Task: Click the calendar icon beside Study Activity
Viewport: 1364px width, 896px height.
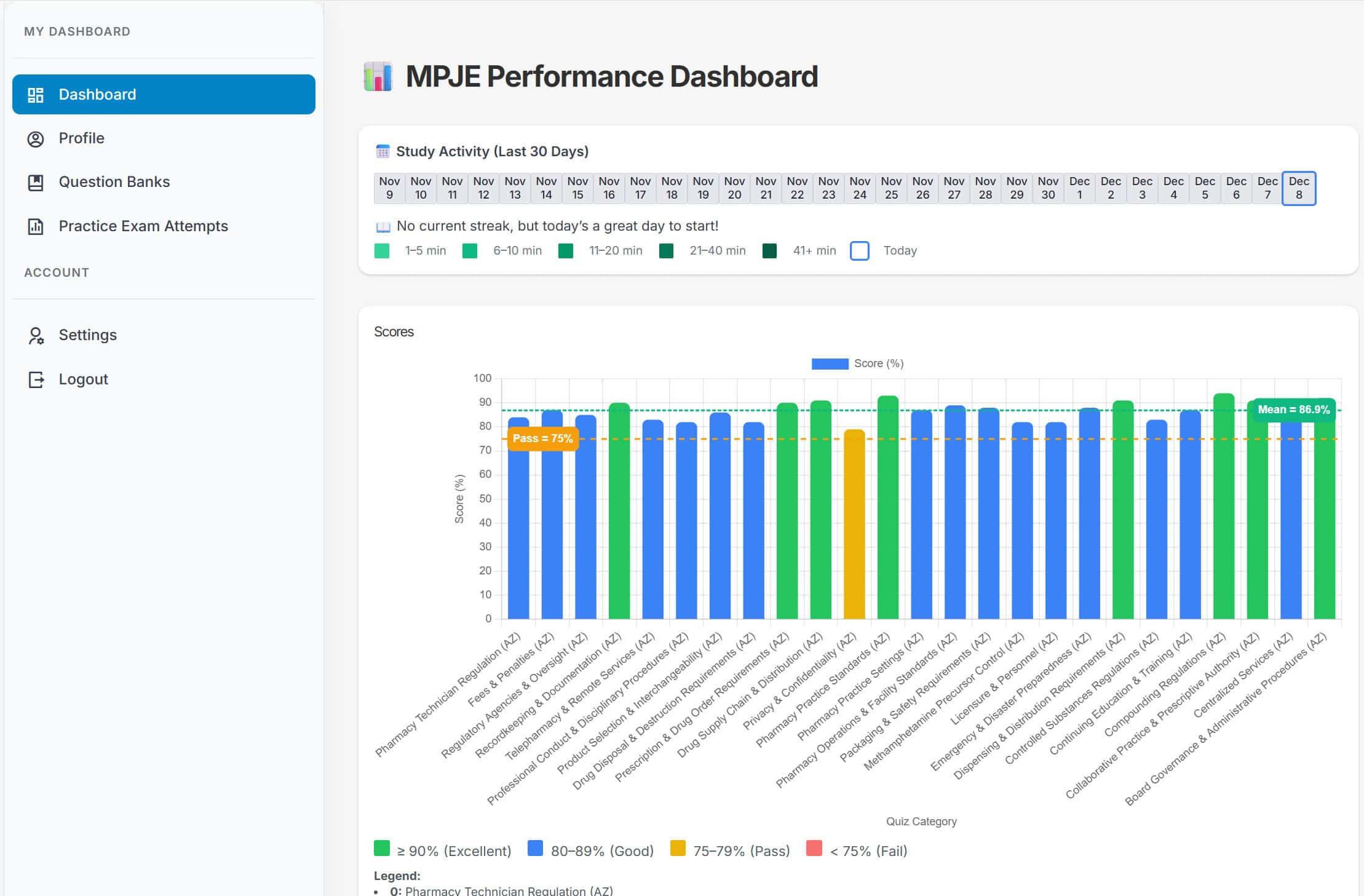Action: [382, 151]
